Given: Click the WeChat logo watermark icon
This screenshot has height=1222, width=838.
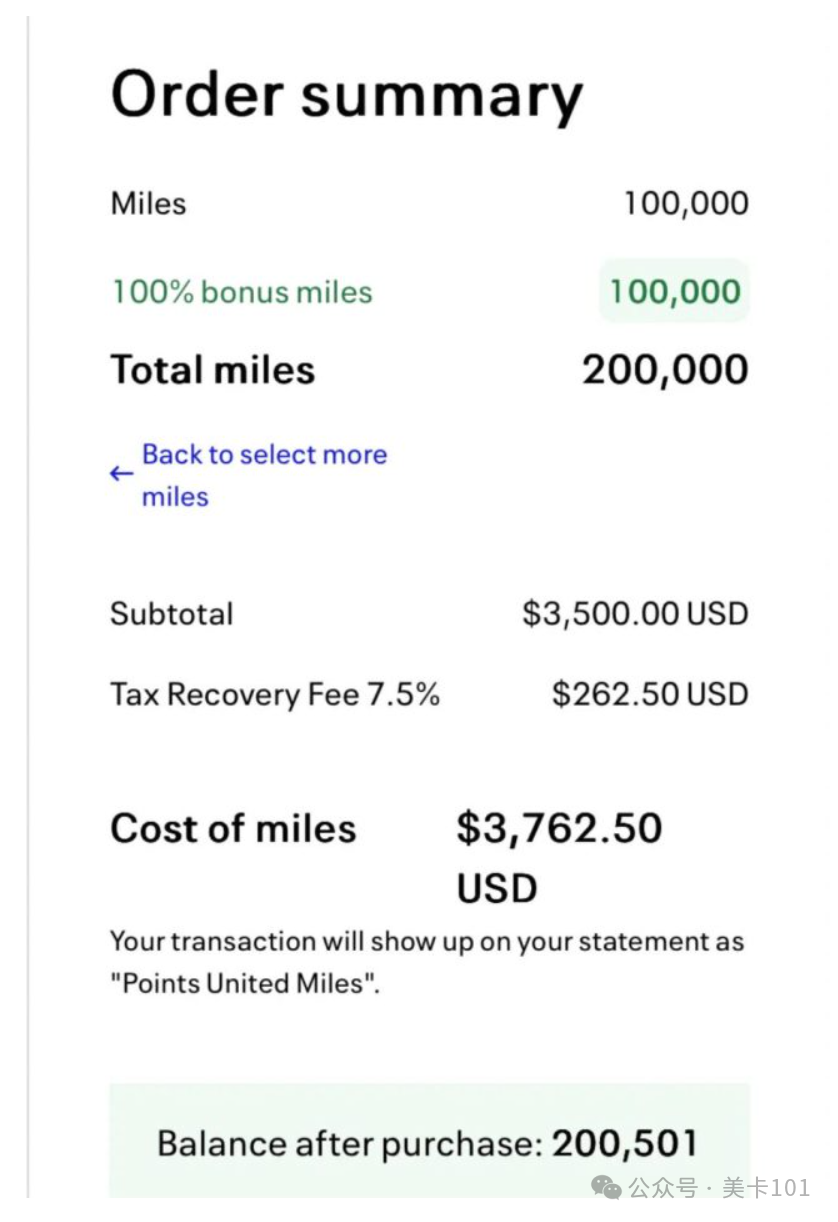Looking at the screenshot, I should [x=607, y=1187].
